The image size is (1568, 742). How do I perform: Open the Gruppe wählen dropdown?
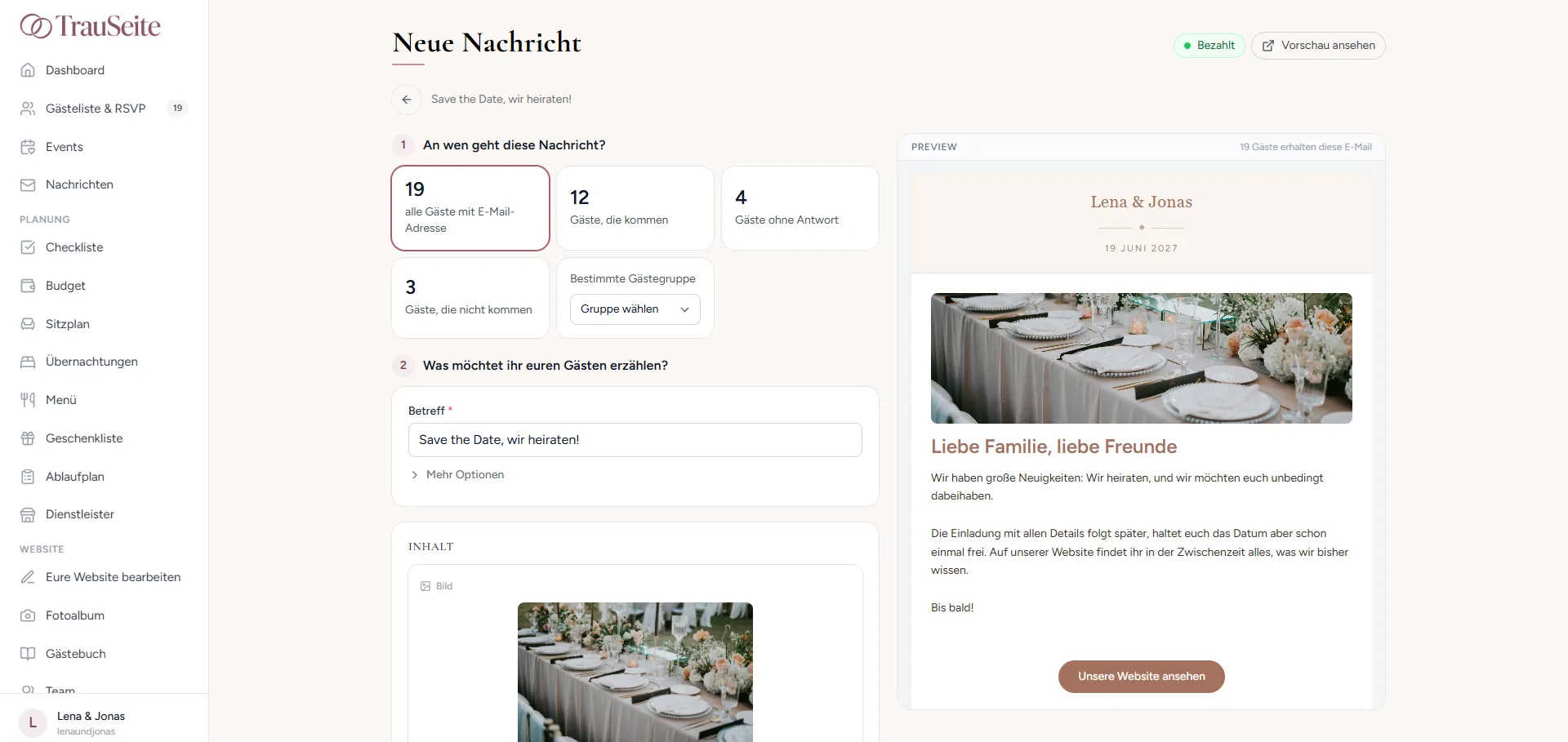[635, 309]
